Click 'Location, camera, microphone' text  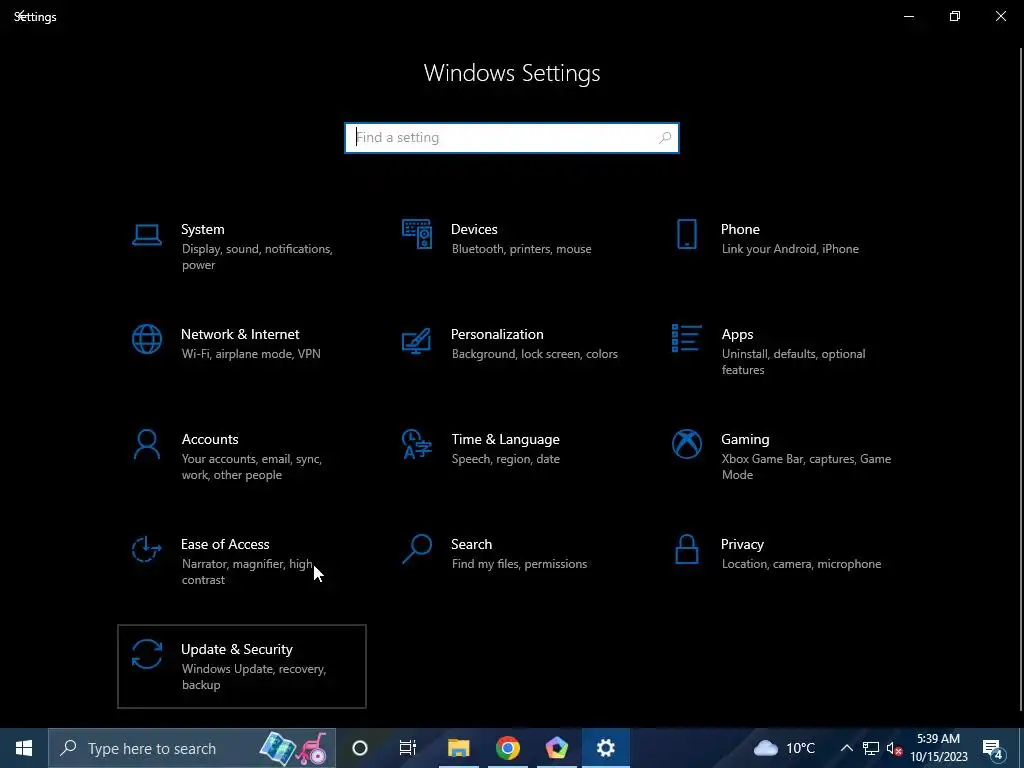pos(801,564)
